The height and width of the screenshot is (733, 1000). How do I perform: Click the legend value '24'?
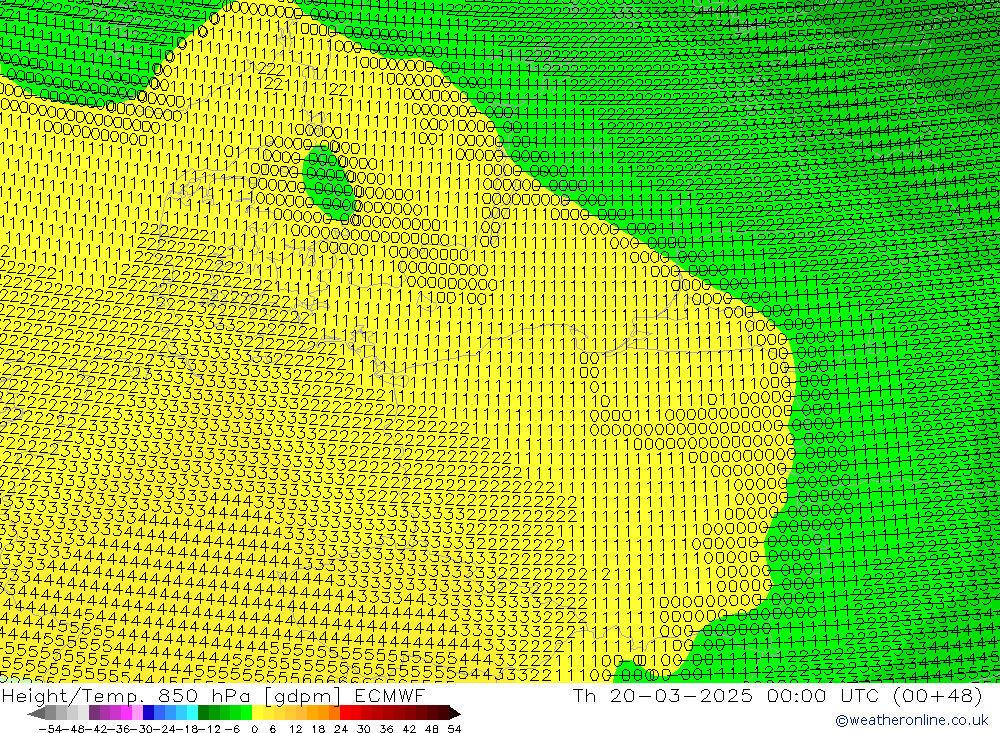coord(341,729)
